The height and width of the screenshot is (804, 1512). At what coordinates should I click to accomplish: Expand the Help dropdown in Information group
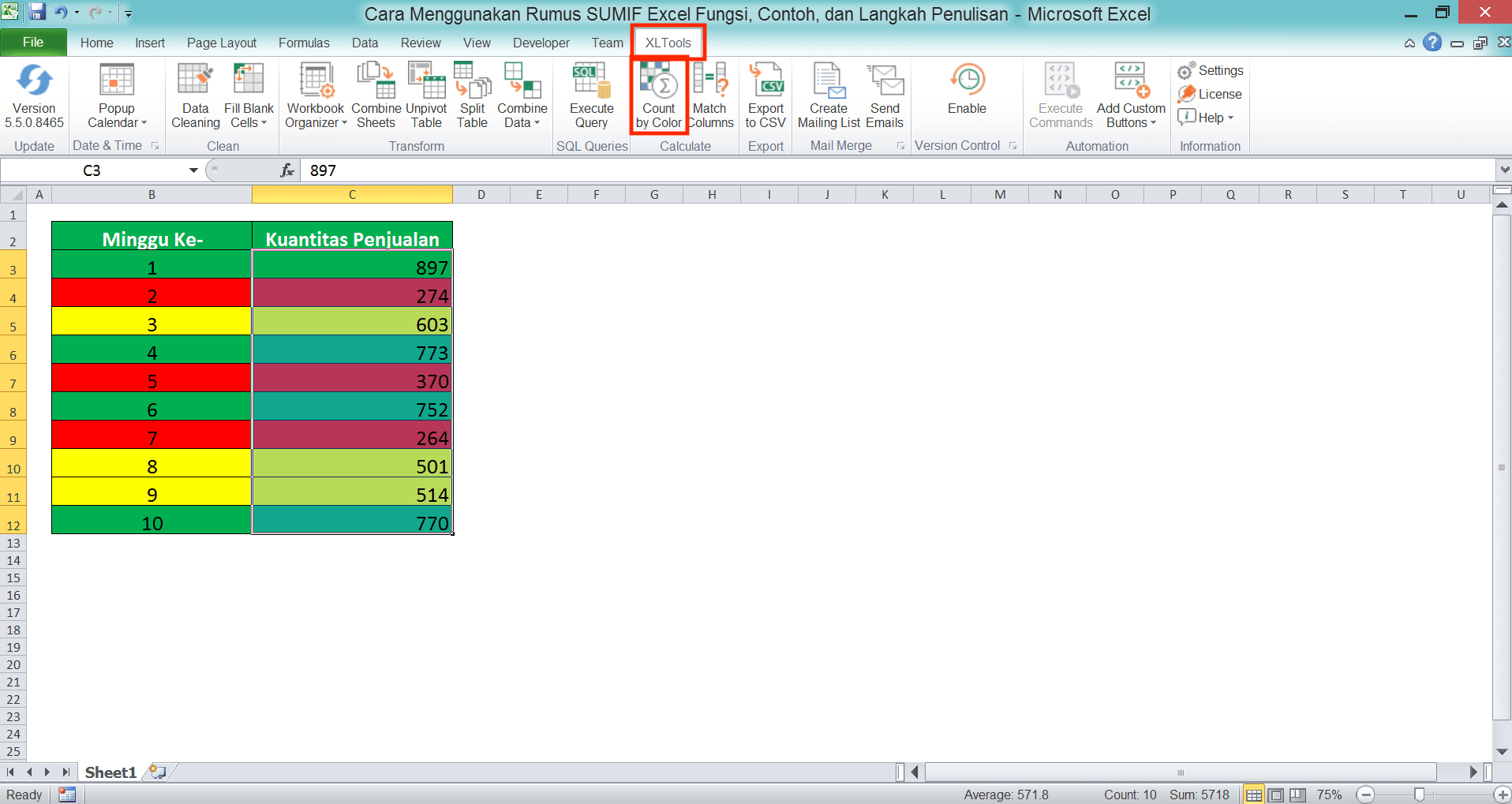coord(1230,118)
